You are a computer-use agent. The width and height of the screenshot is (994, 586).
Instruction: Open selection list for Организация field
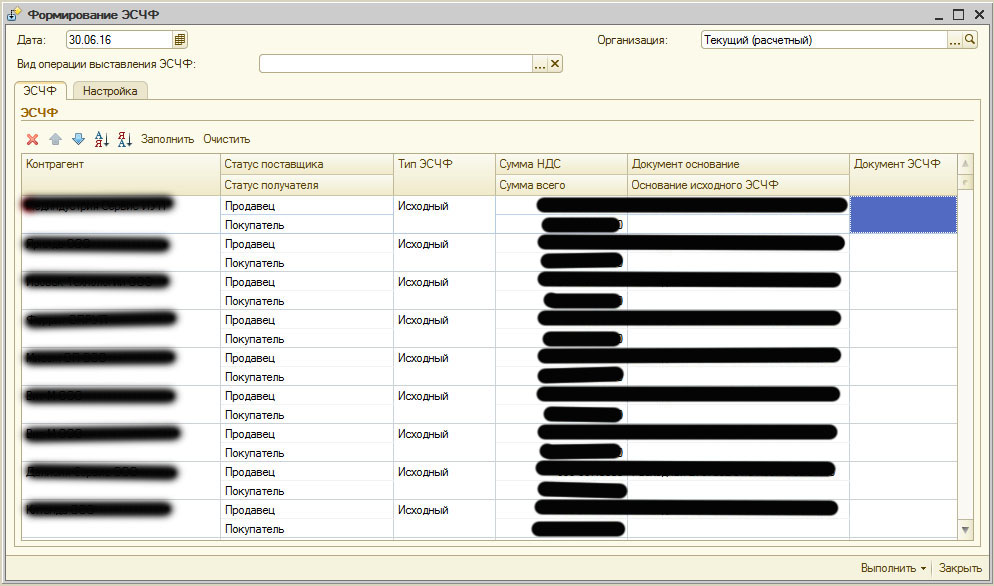pos(954,40)
